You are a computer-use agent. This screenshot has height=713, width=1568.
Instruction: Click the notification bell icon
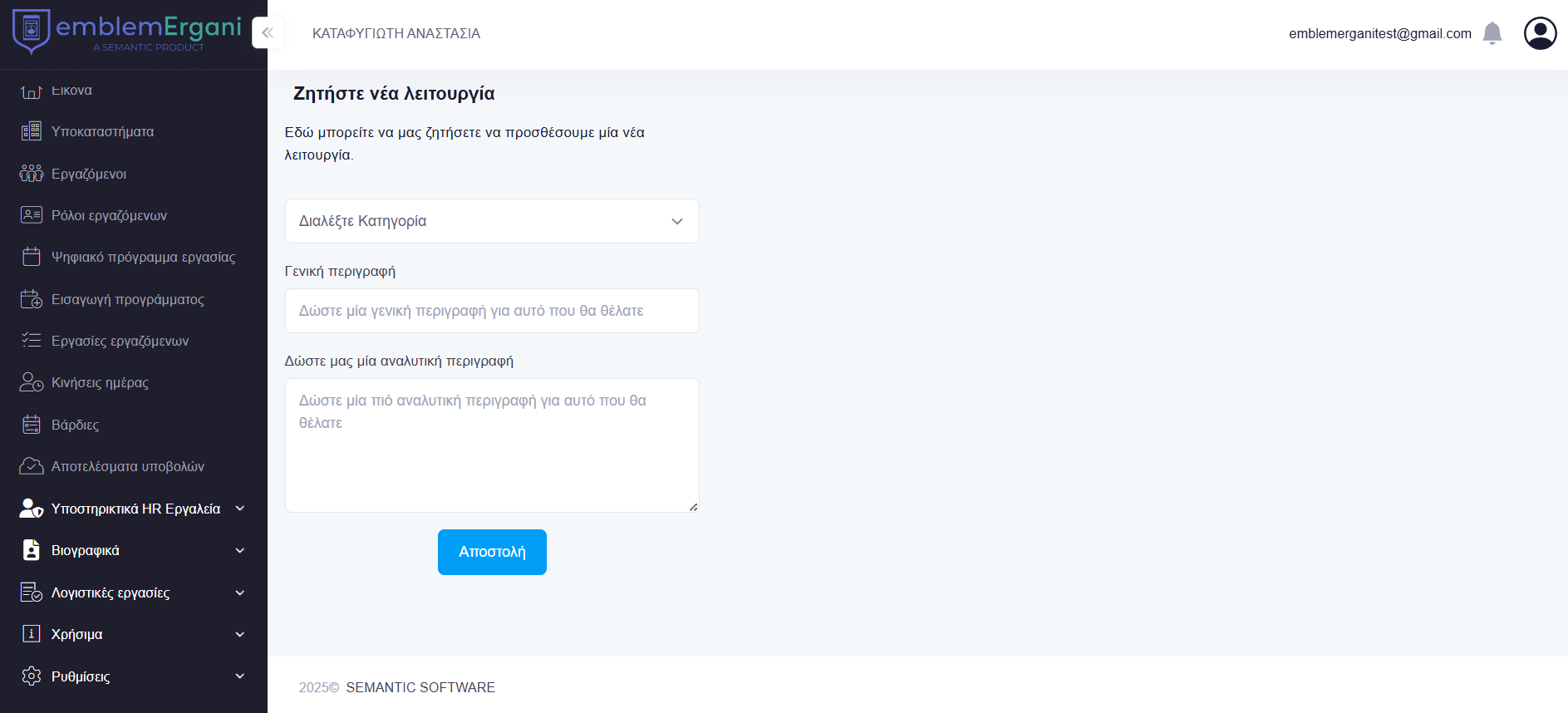[x=1492, y=33]
